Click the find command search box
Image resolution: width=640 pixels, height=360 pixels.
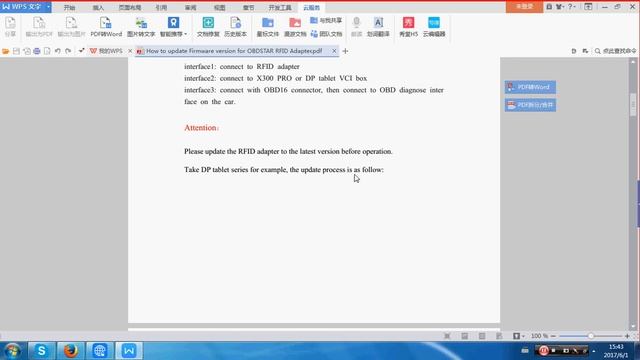(616, 51)
